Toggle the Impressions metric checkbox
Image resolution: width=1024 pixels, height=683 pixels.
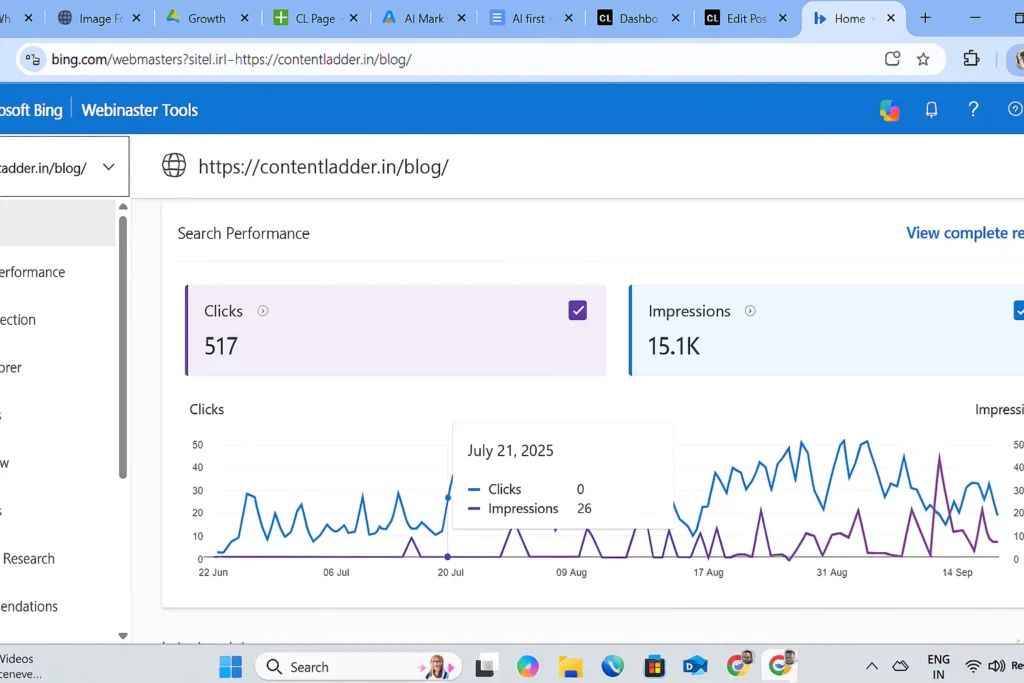1019,310
